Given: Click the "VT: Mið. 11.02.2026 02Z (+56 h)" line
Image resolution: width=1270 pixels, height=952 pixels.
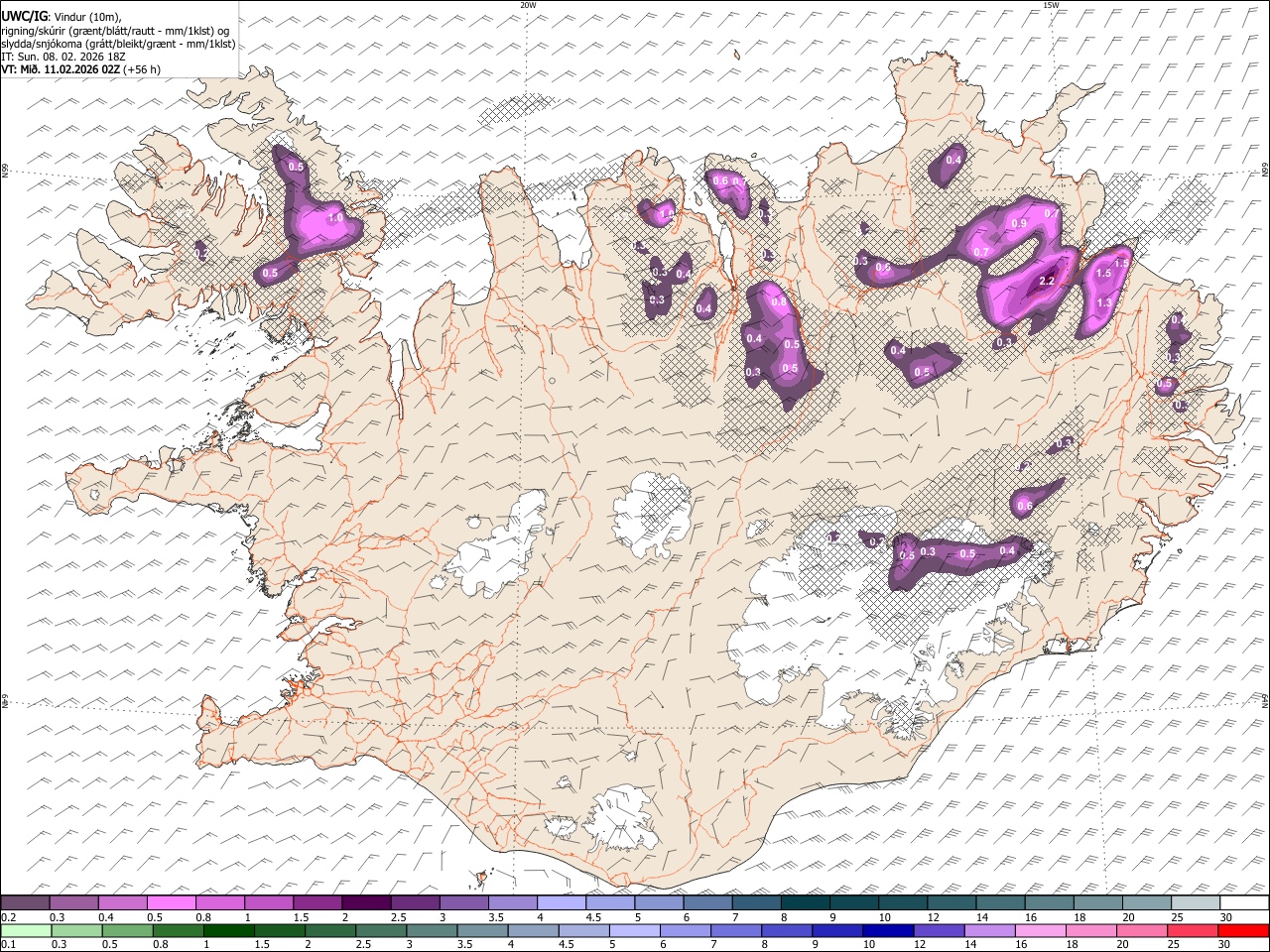Looking at the screenshot, I should [x=81, y=69].
